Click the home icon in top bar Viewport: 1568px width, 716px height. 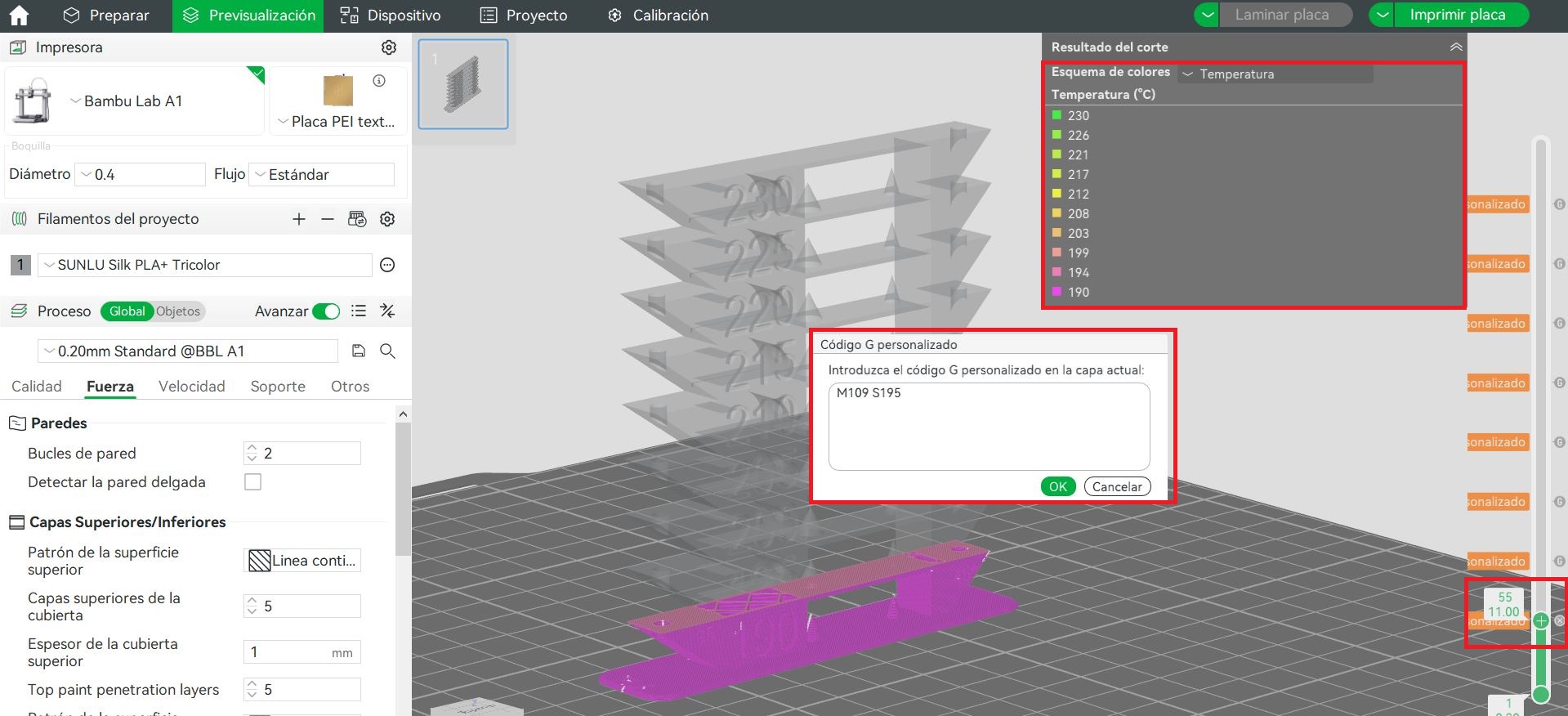pyautogui.click(x=18, y=16)
